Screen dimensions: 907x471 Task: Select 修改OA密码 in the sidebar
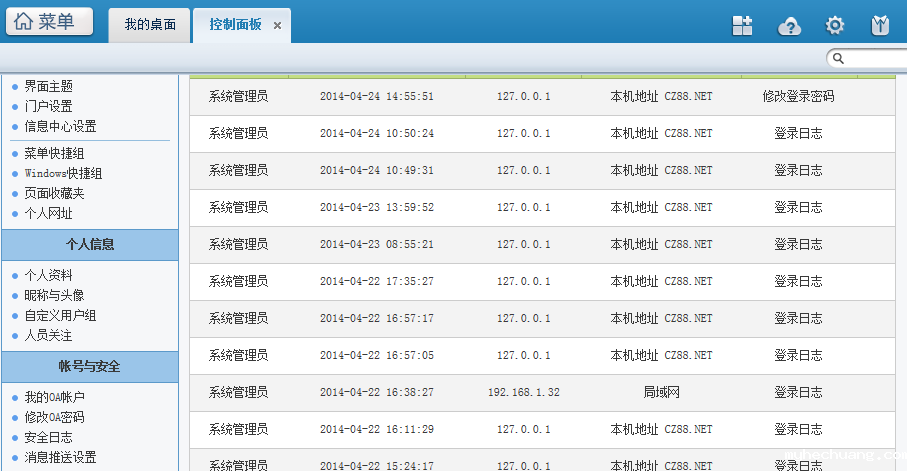pos(54,417)
